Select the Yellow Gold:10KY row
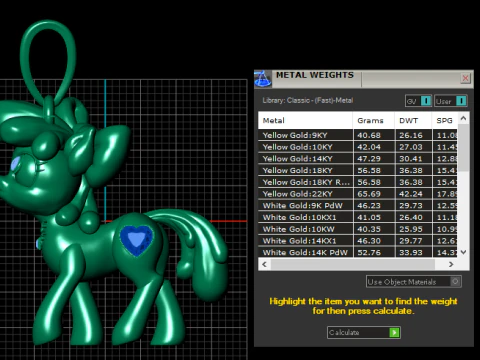Viewport: 480px width, 360px height. [358, 147]
